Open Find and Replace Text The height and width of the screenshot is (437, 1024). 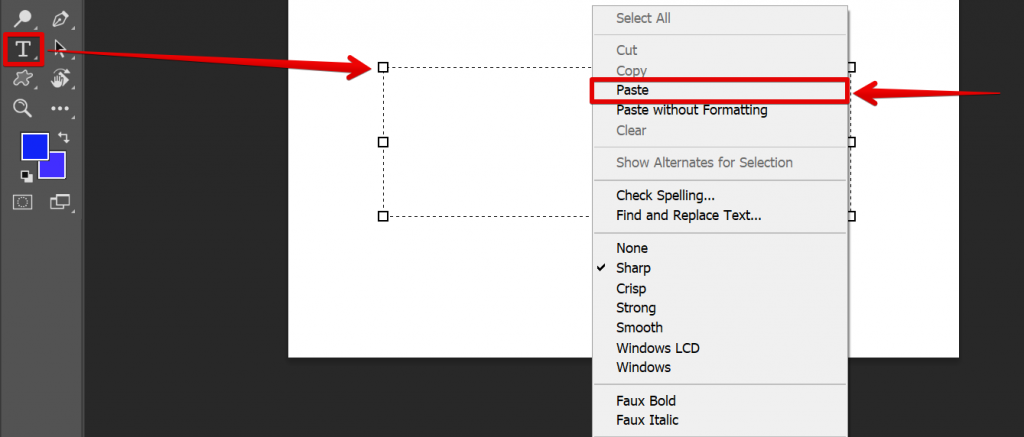pyautogui.click(x=688, y=215)
